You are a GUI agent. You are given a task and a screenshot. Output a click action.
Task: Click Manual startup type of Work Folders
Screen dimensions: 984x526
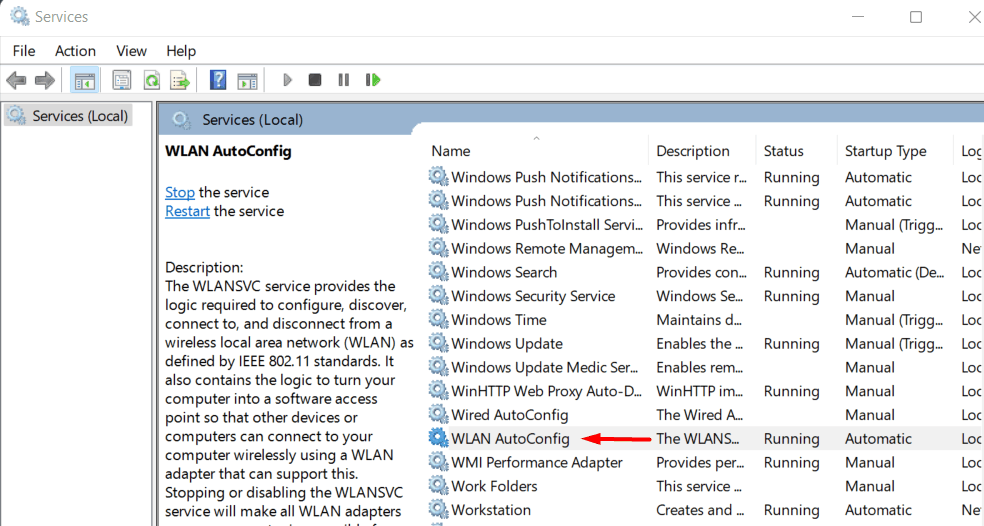(869, 486)
